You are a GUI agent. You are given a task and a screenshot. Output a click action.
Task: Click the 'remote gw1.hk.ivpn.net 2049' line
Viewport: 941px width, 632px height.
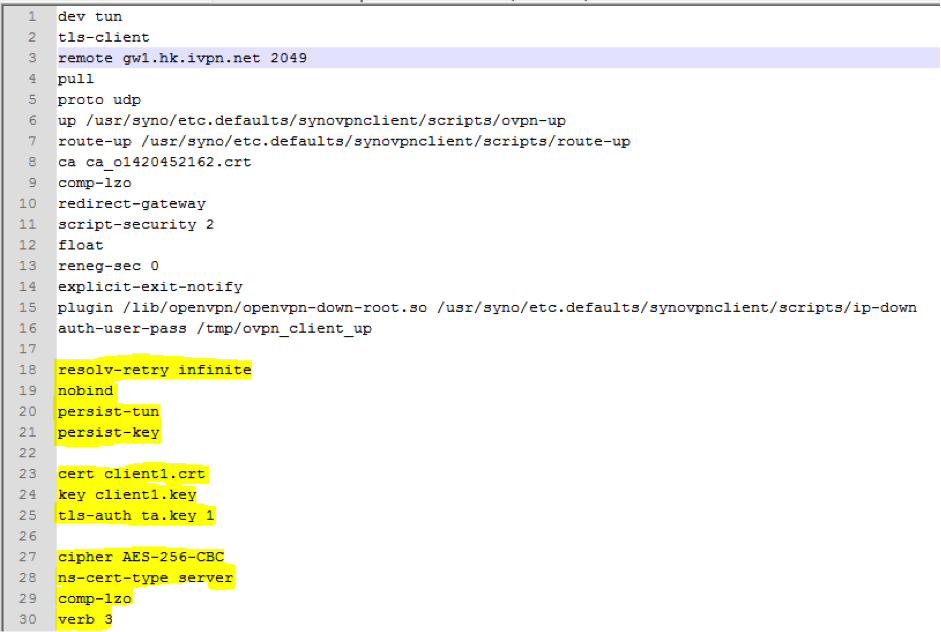click(182, 58)
